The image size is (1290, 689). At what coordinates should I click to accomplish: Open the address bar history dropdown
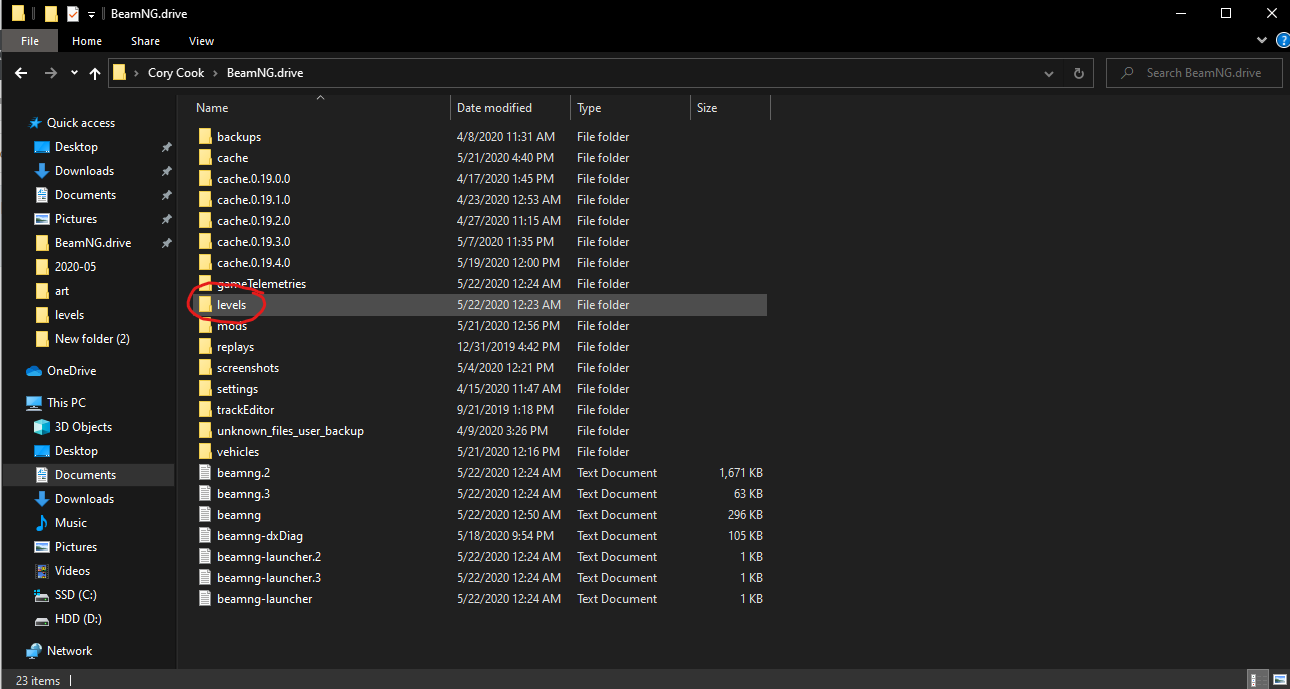(1049, 73)
